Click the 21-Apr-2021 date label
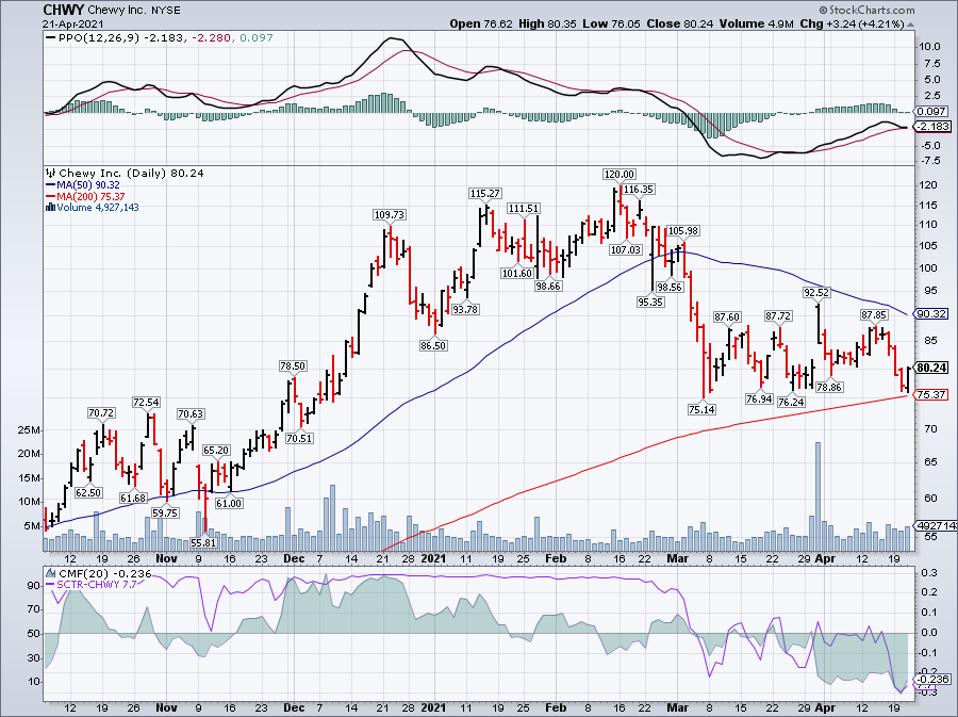This screenshot has height=717, width=958. pos(73,24)
